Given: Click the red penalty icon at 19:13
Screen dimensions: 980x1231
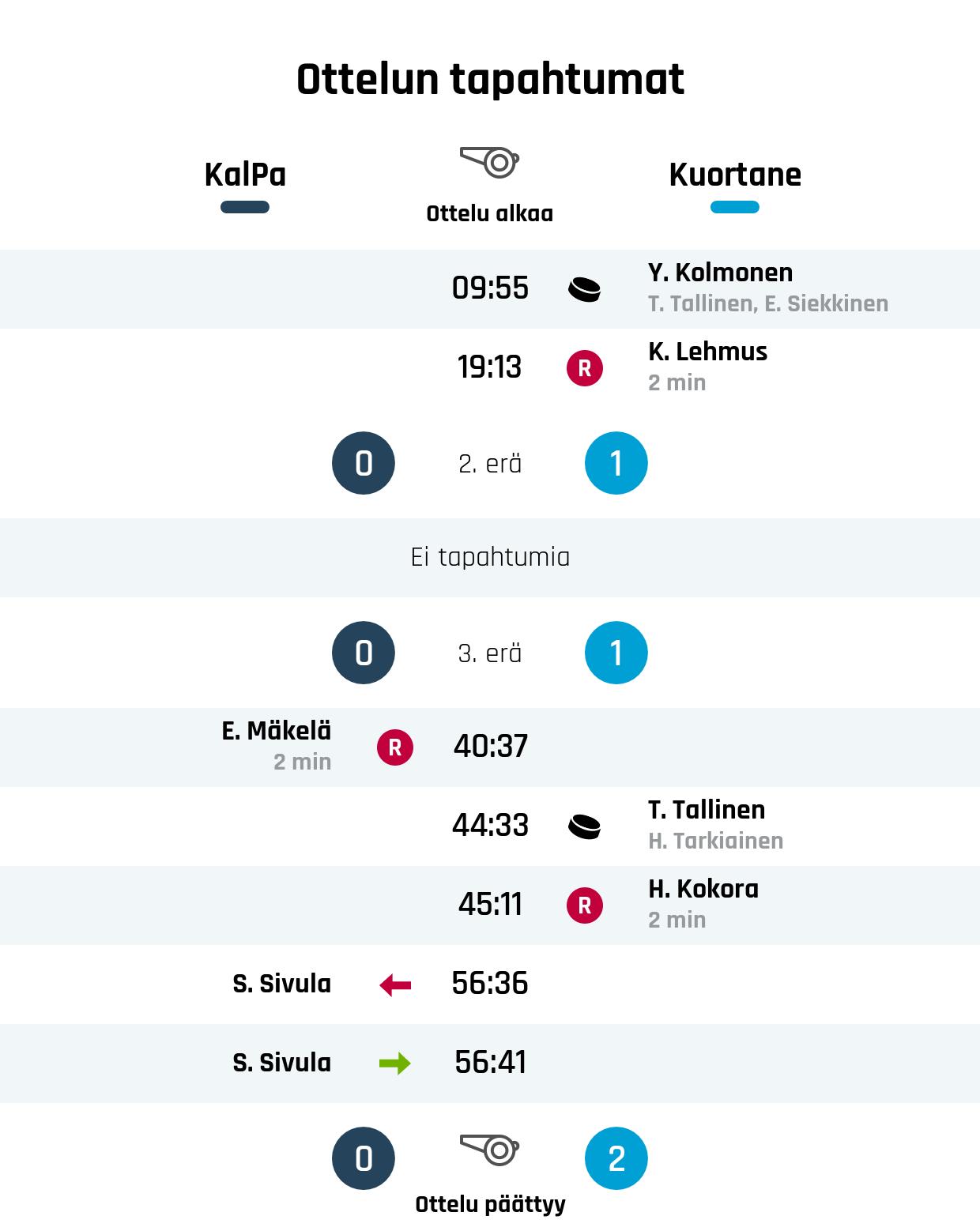Looking at the screenshot, I should (584, 368).
